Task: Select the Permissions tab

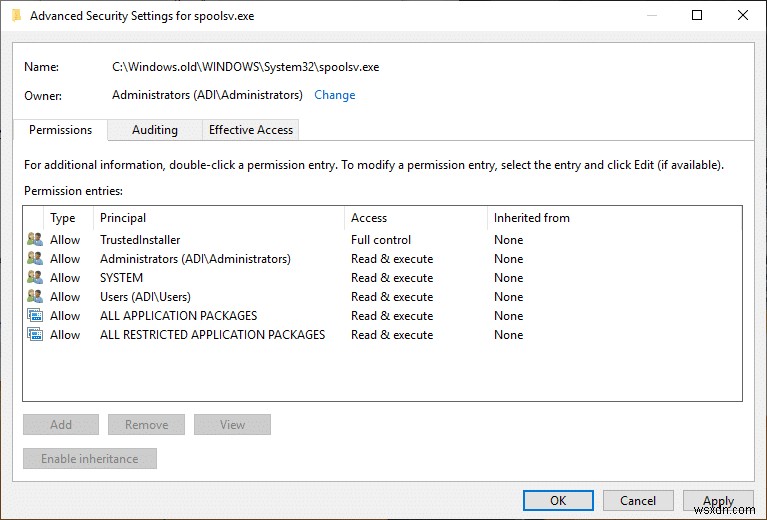Action: (x=60, y=130)
